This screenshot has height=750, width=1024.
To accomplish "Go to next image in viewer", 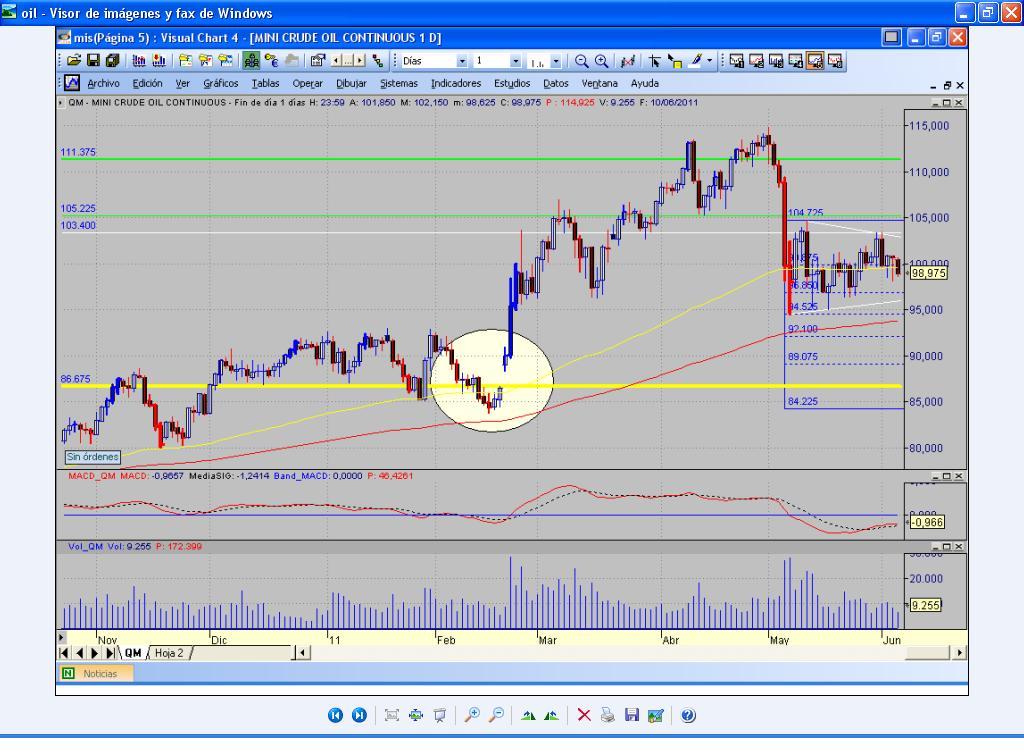I will point(359,715).
